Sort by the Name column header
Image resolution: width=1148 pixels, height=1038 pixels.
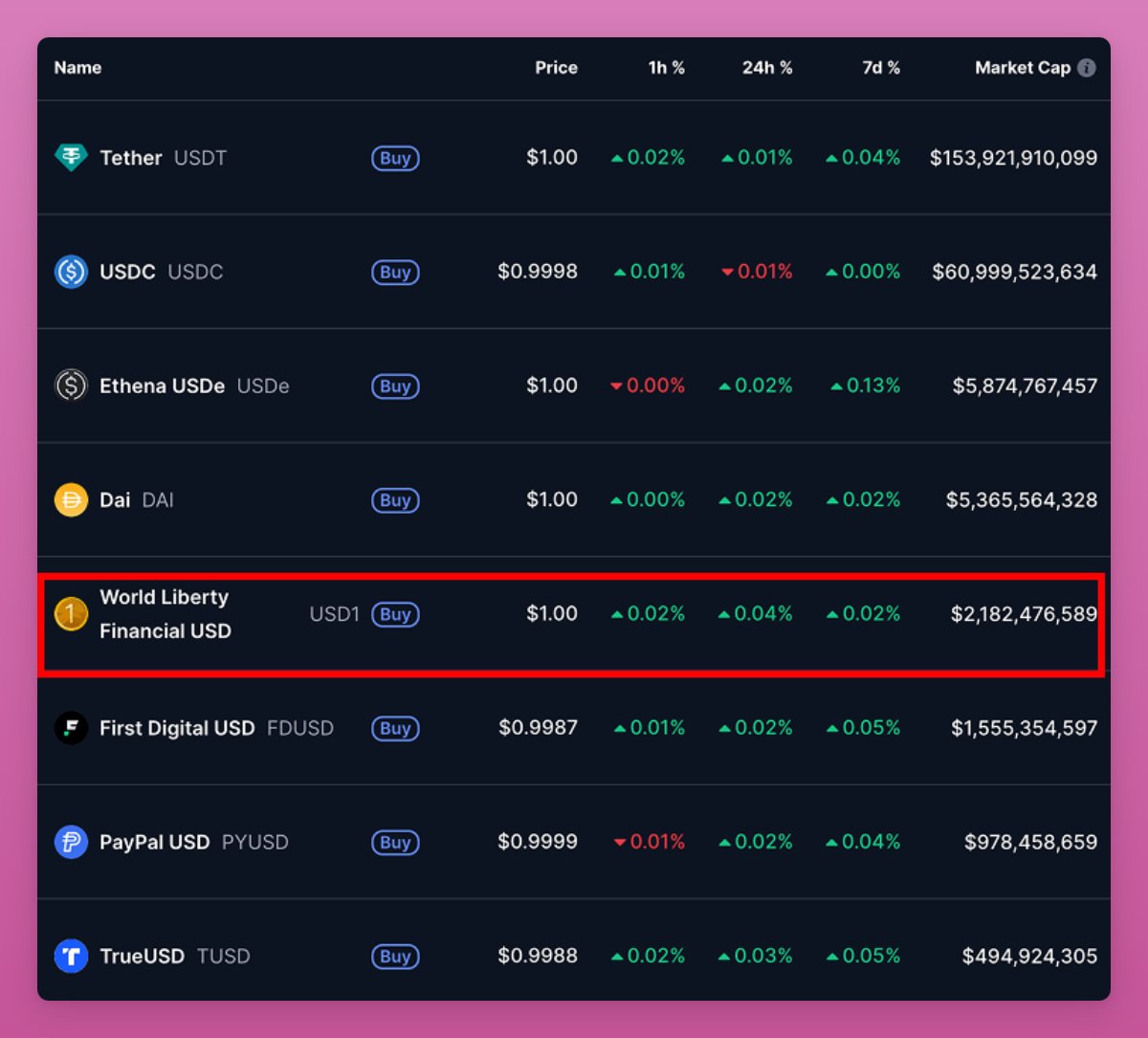point(77,68)
